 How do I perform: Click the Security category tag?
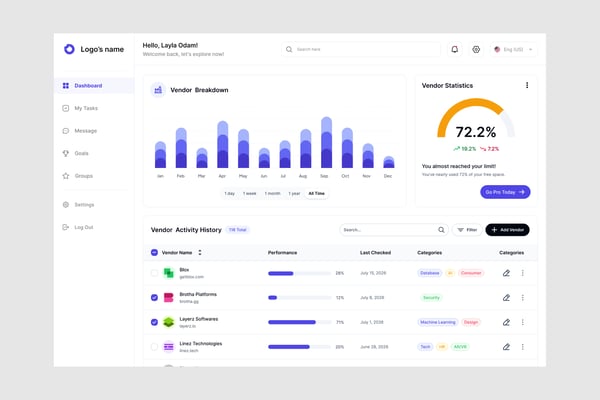pyautogui.click(x=431, y=297)
